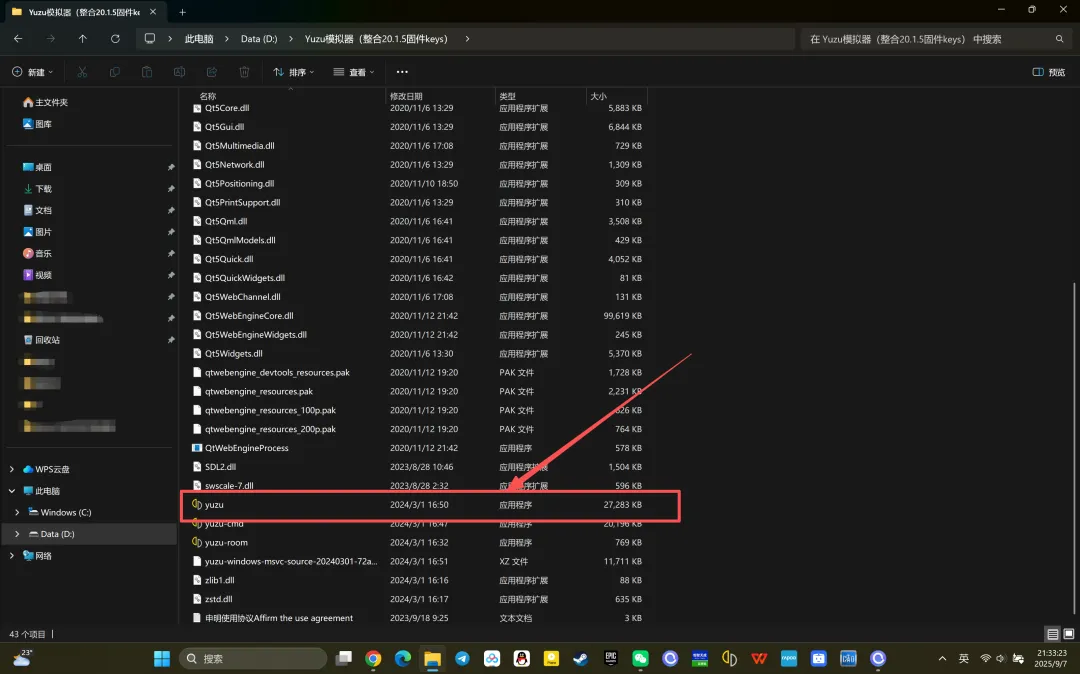Go up one folder level
This screenshot has height=674, width=1080.
[x=83, y=39]
